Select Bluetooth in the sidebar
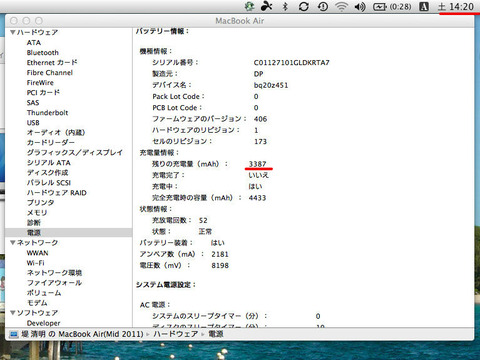This screenshot has width=480, height=360. click(43, 53)
